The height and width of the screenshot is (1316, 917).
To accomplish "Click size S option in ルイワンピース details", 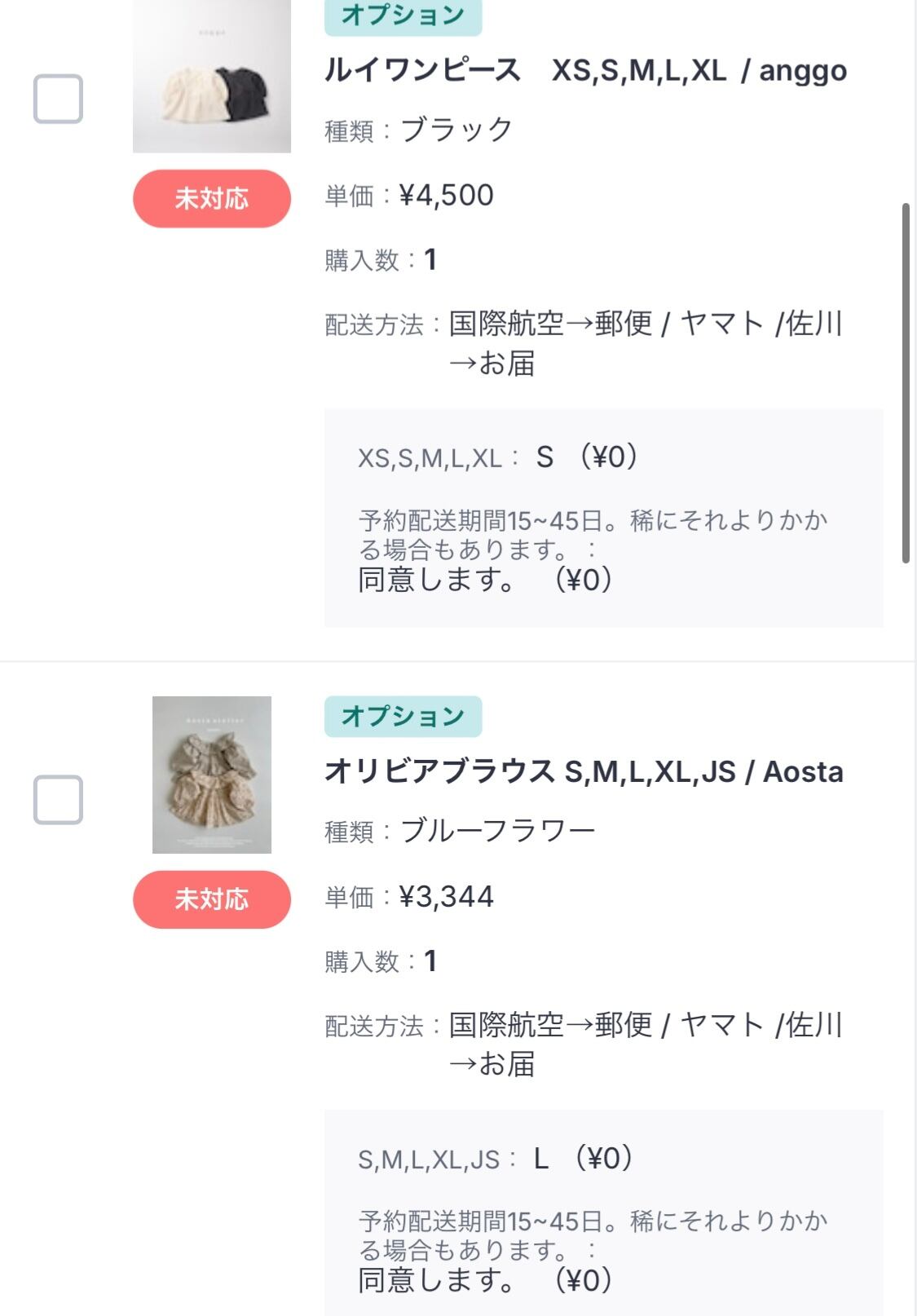I will 544,457.
